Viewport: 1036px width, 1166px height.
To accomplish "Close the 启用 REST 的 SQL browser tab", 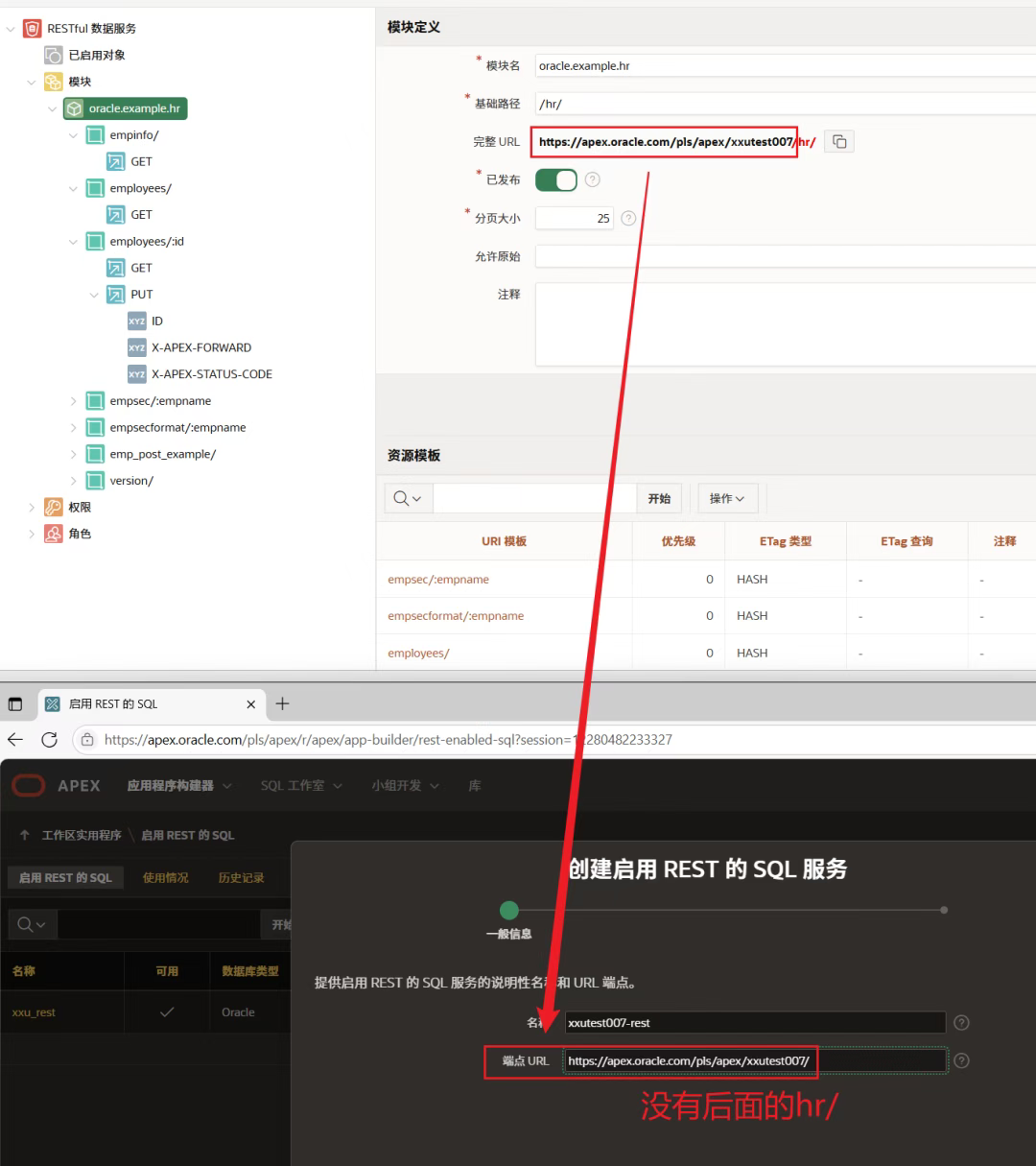I will tap(251, 704).
